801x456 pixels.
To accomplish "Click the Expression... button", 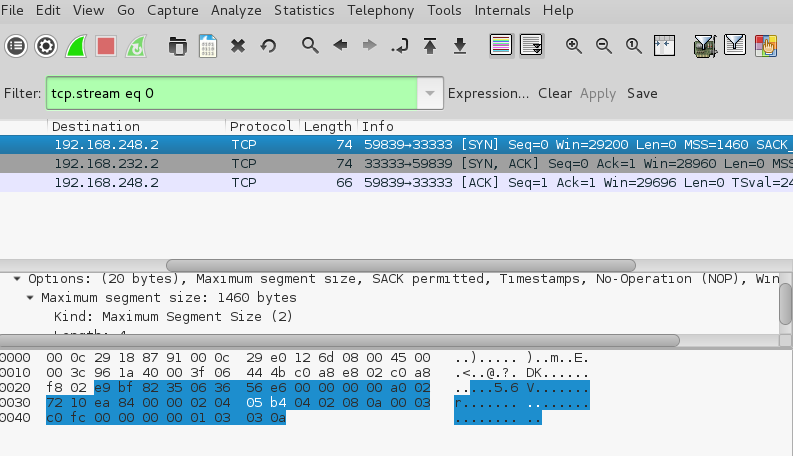I will pyautogui.click(x=488, y=94).
